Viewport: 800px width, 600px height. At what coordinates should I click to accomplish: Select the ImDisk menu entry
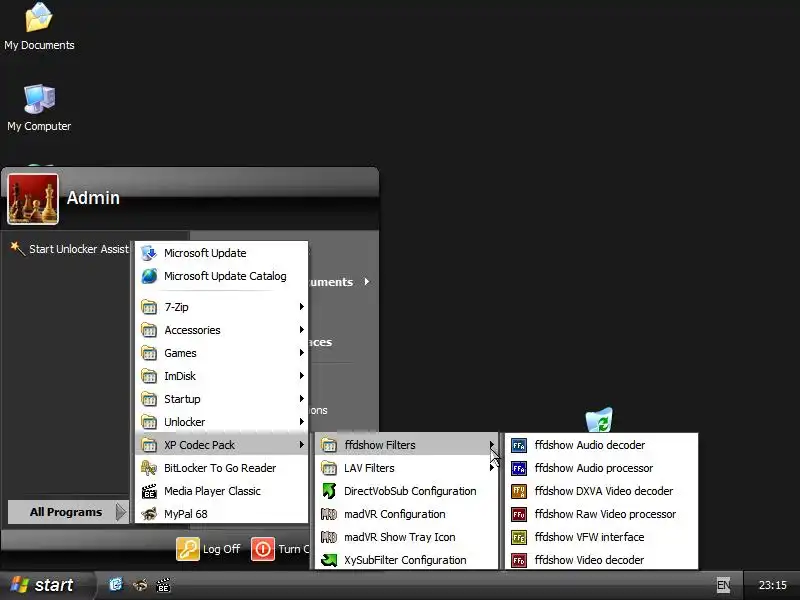(222, 376)
